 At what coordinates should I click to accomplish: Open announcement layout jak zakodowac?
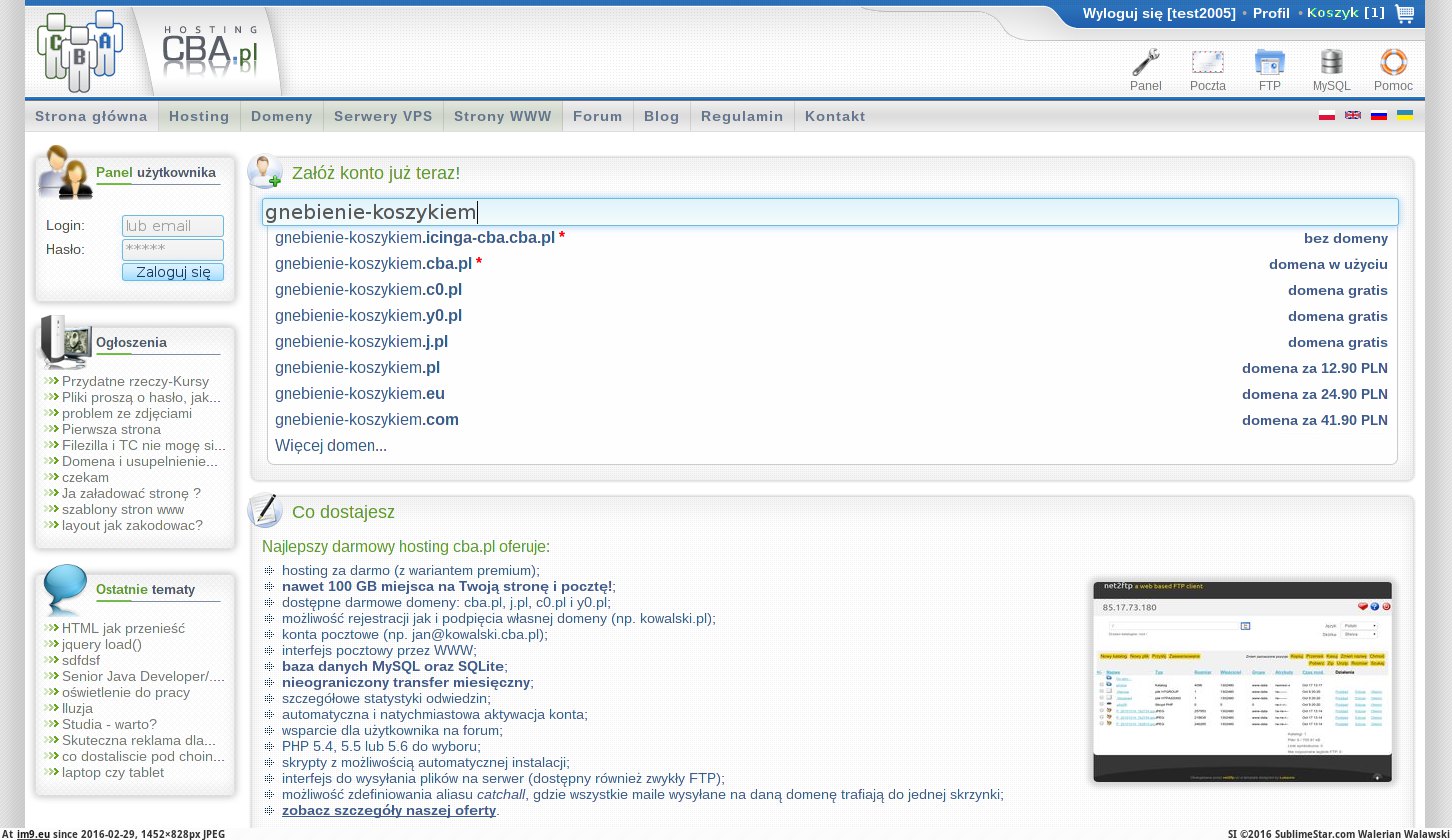pos(132,525)
